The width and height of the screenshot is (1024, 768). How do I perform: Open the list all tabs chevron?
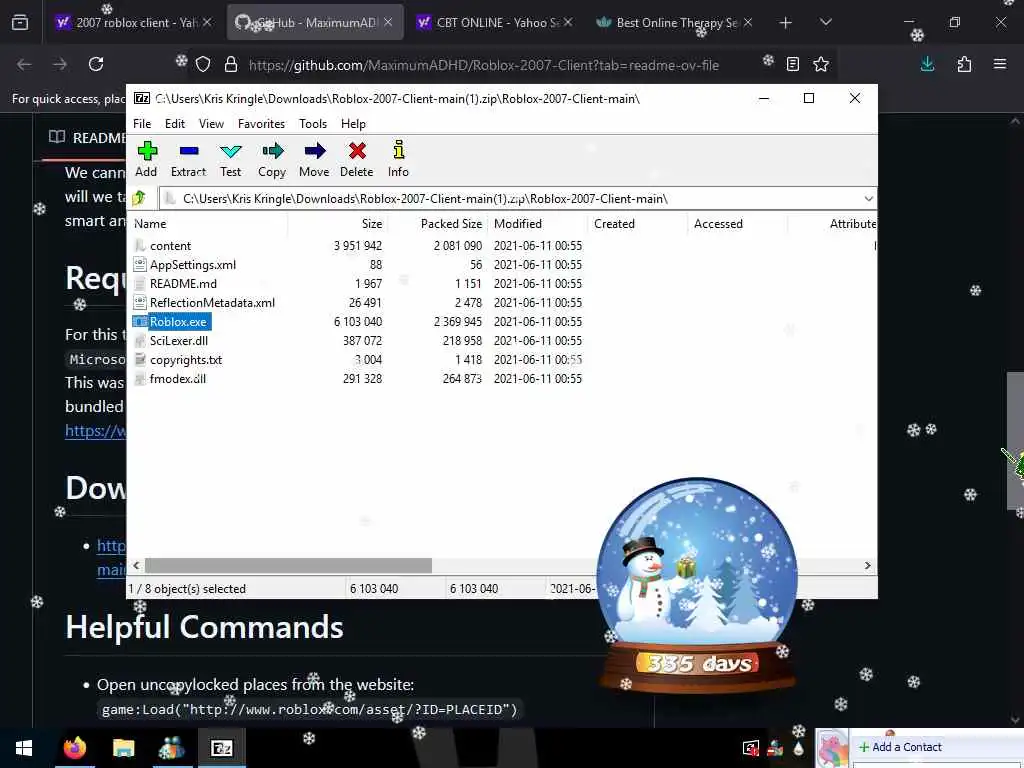pyautogui.click(x=825, y=22)
